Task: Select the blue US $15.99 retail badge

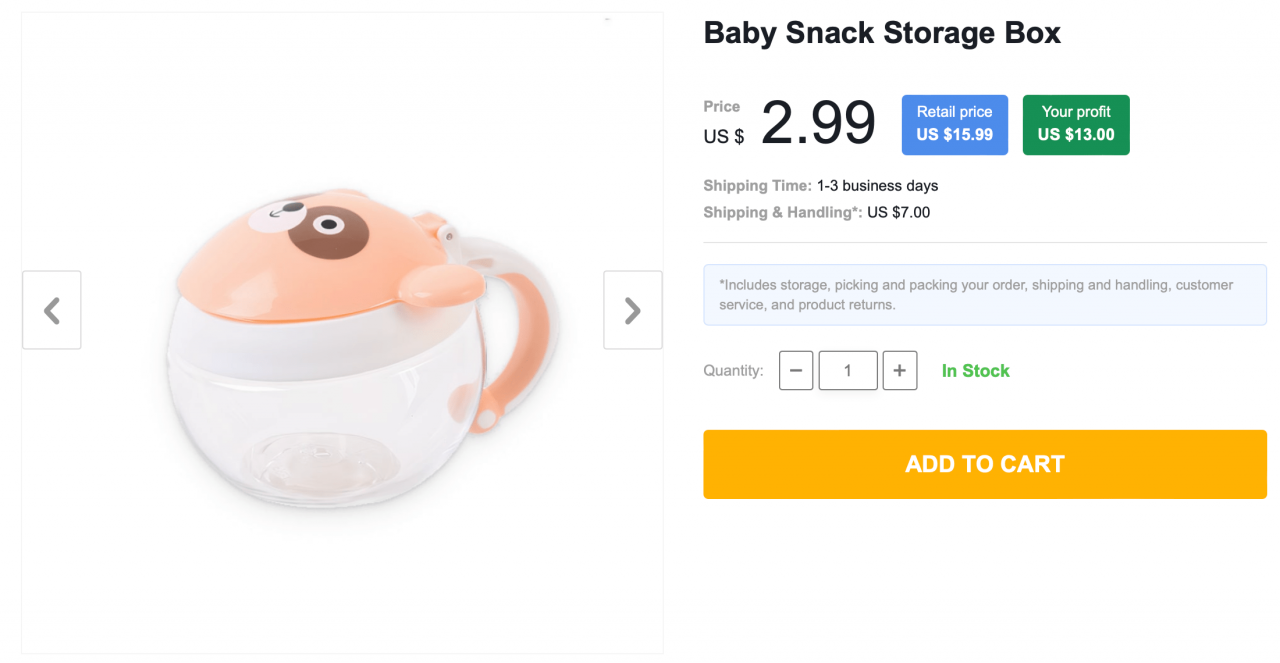Action: [954, 124]
